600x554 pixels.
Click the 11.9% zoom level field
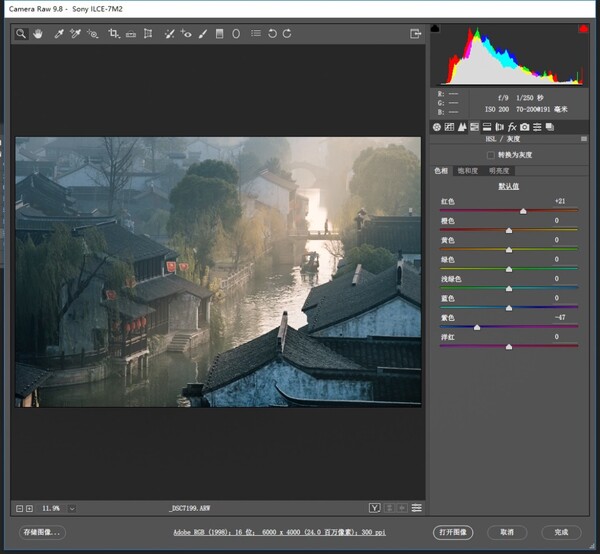pyautogui.click(x=51, y=508)
